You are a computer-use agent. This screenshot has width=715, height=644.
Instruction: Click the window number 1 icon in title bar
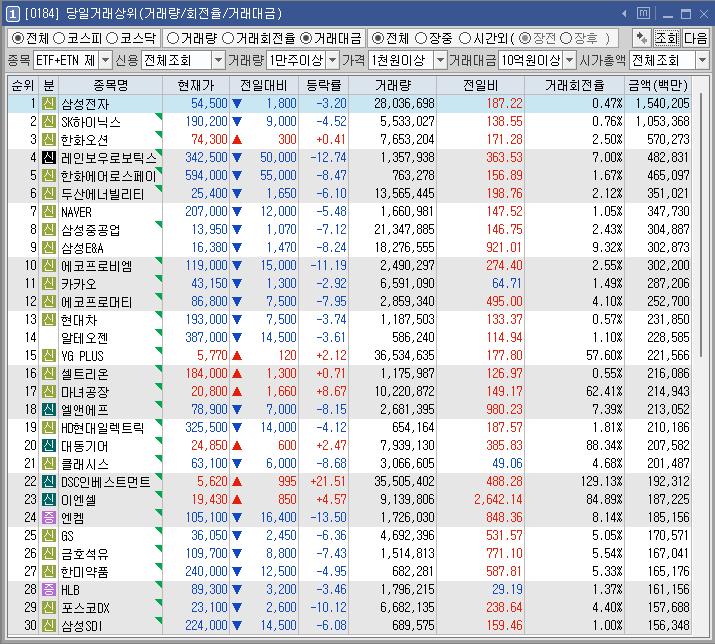point(12,14)
